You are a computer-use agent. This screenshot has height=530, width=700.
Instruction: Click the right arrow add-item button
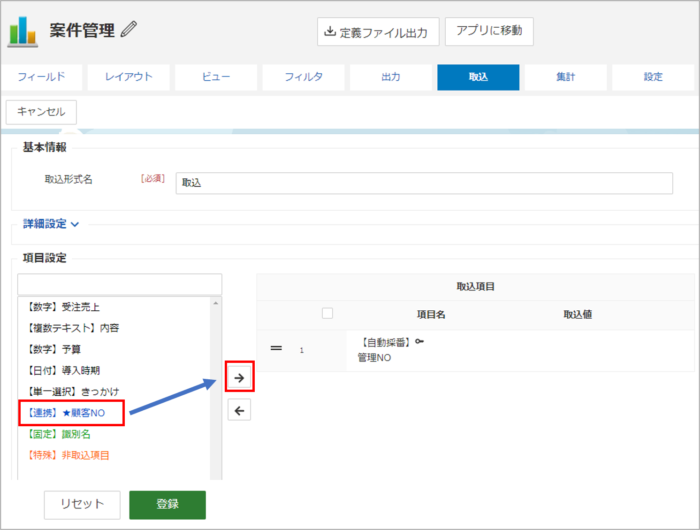click(239, 378)
